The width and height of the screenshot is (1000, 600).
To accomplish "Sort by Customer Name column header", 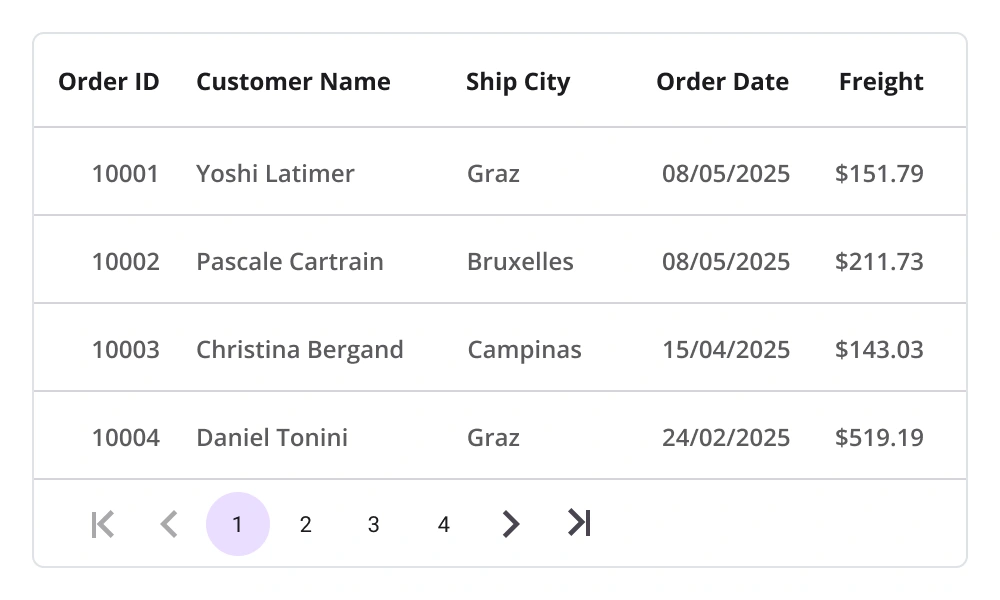I will [293, 82].
